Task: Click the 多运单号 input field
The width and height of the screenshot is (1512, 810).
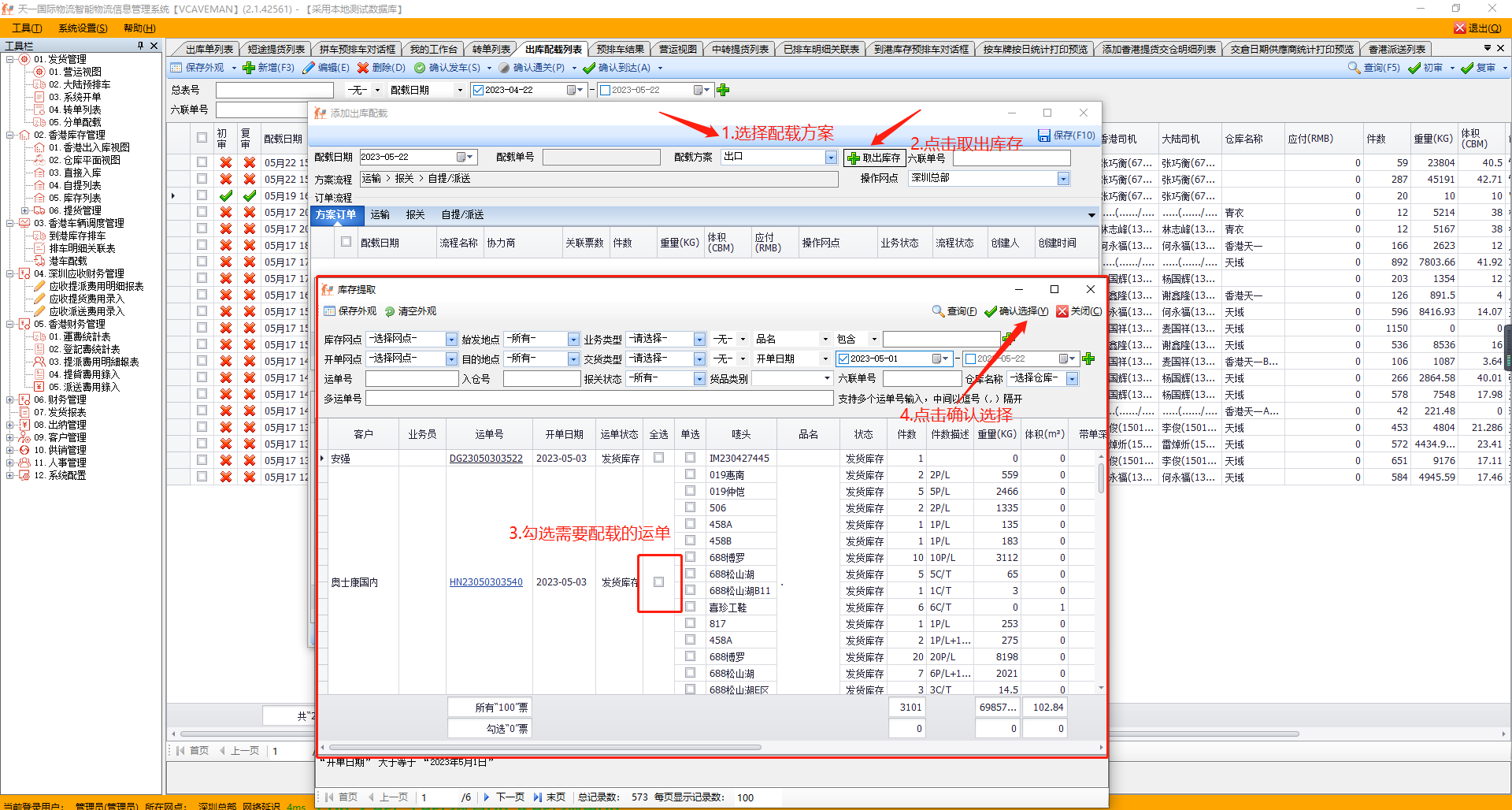Action: [x=598, y=399]
